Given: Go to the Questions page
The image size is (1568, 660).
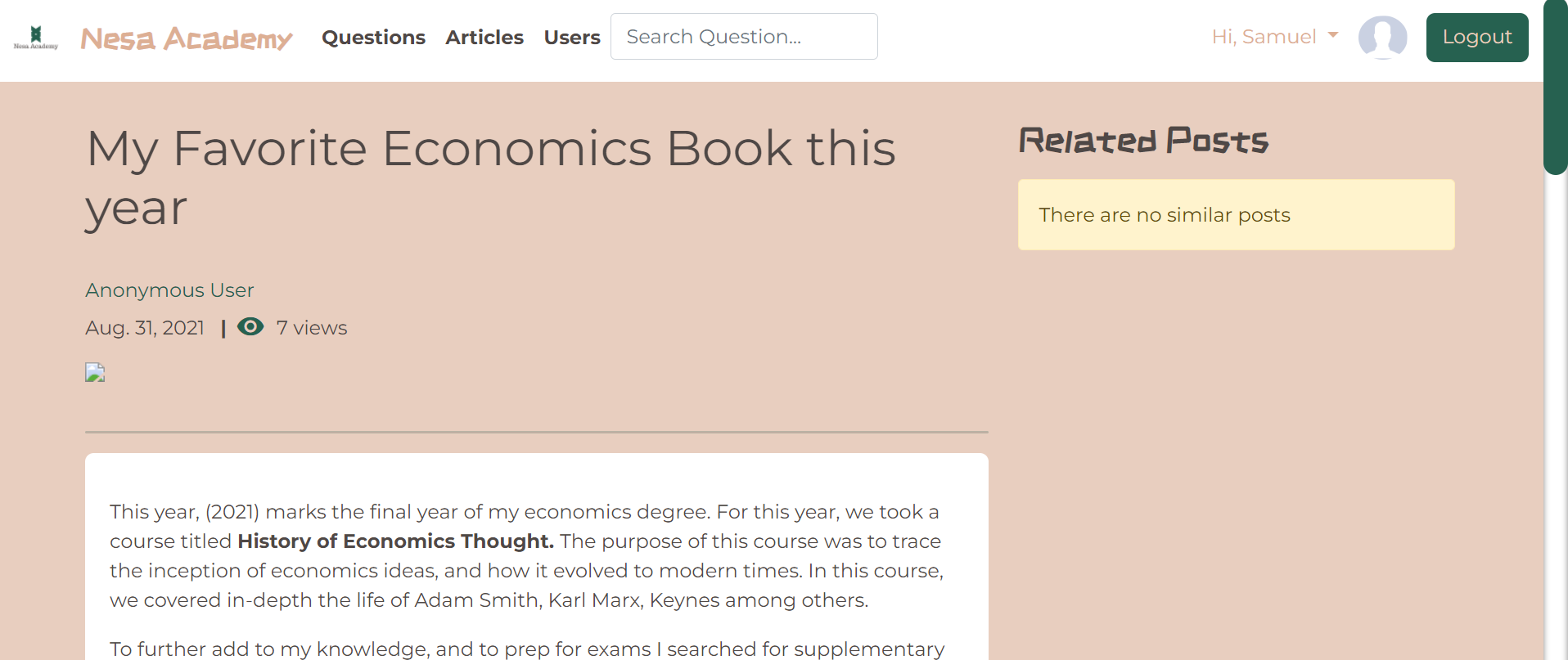Looking at the screenshot, I should coord(373,38).
